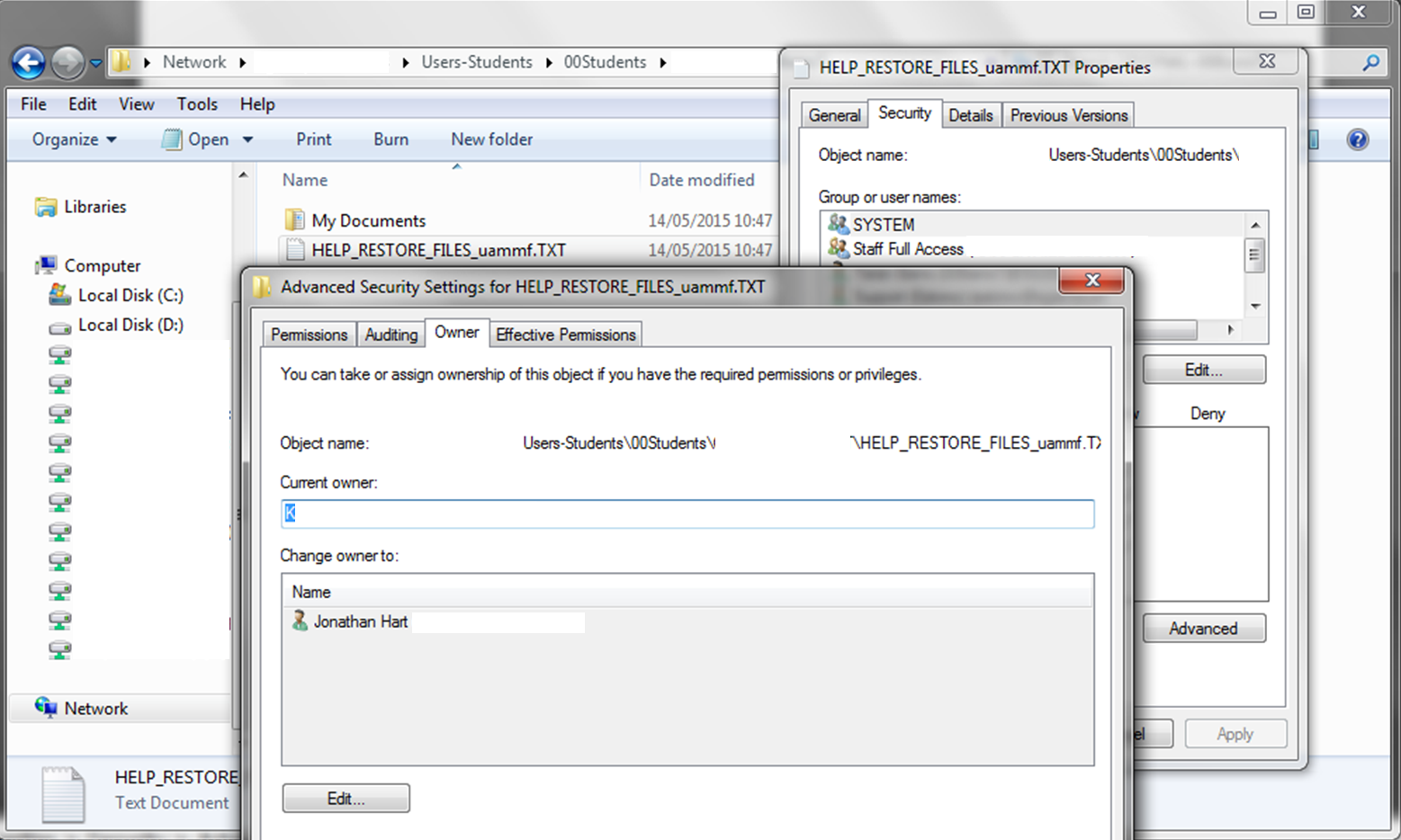The height and width of the screenshot is (840, 1401).
Task: Click the Apply button in Properties
Action: pos(1235,734)
